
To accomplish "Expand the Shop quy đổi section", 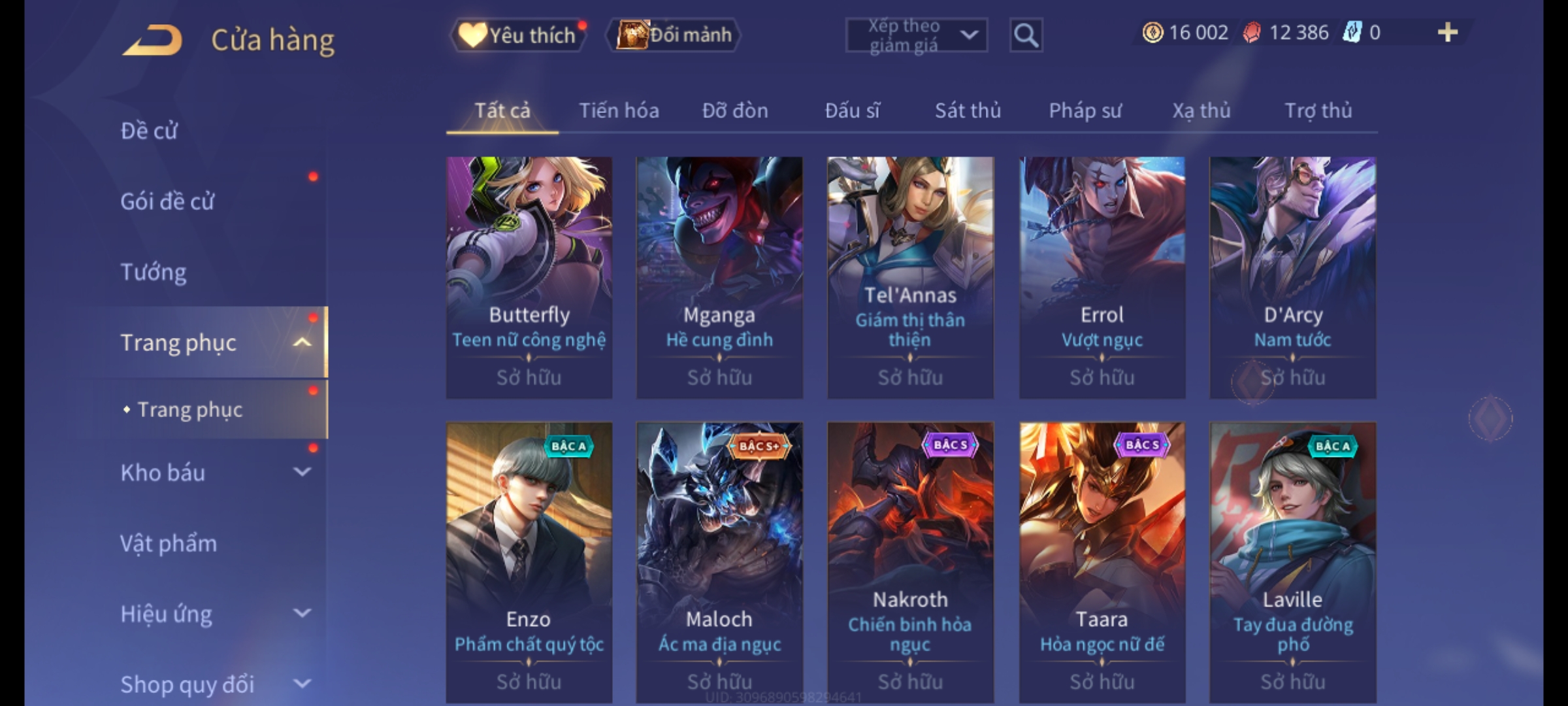I will click(302, 684).
